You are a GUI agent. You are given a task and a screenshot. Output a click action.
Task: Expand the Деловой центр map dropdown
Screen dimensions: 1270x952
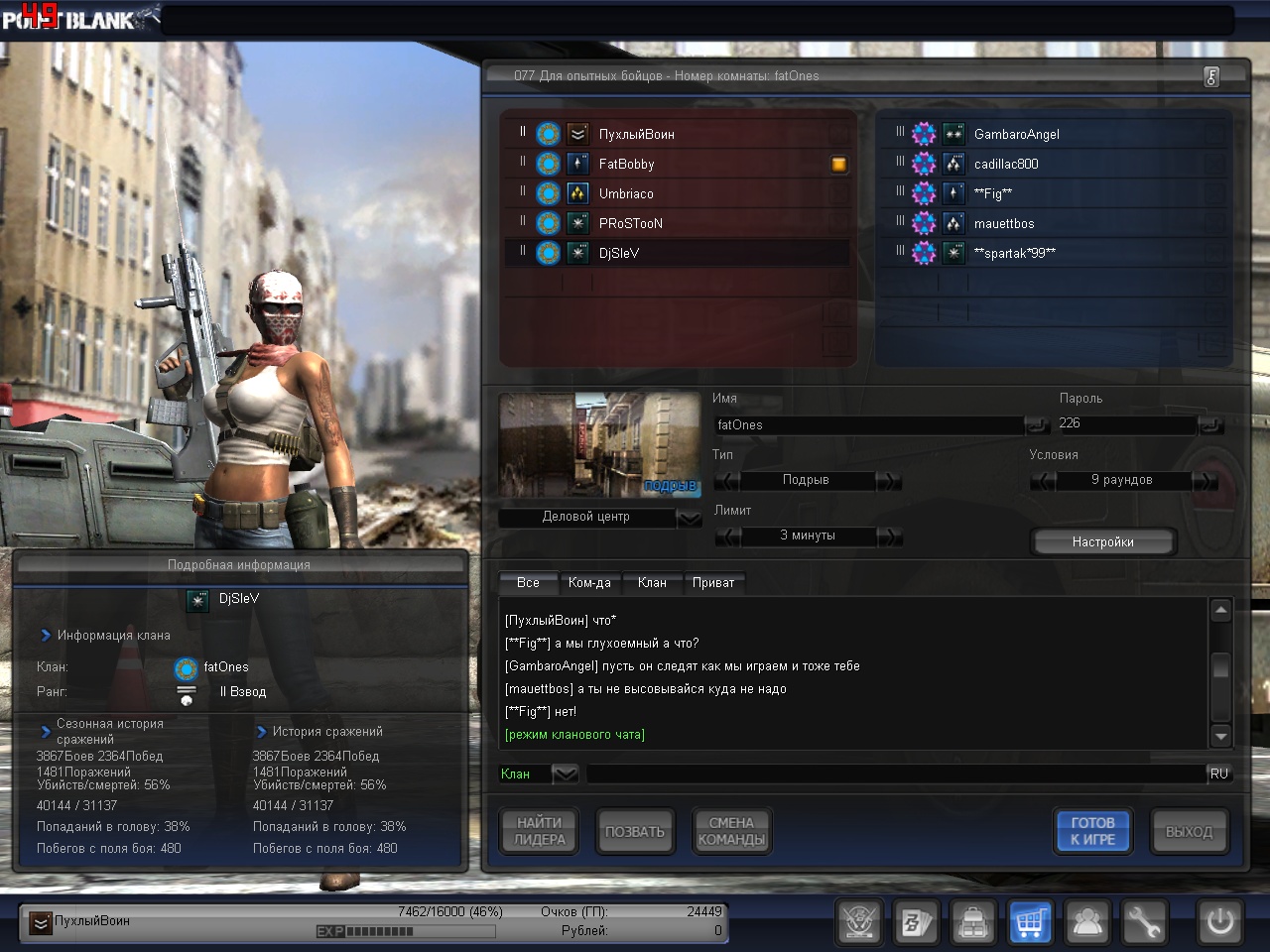click(x=689, y=518)
